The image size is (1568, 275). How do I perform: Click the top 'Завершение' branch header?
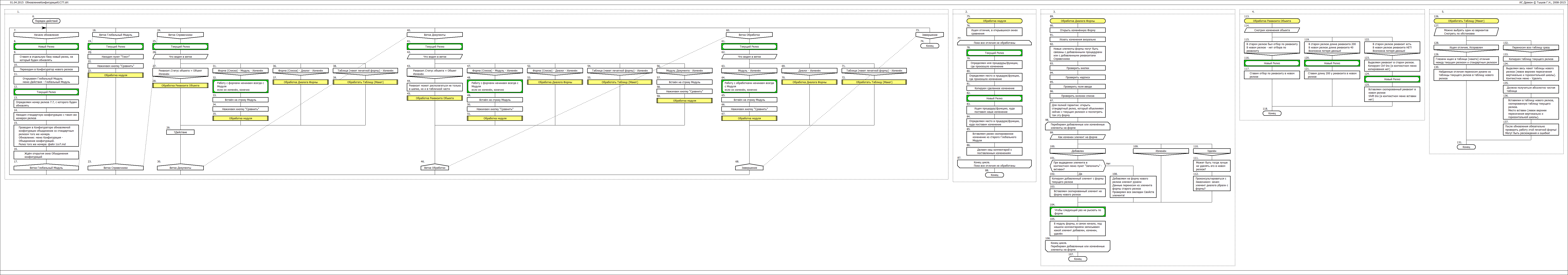[x=929, y=35]
